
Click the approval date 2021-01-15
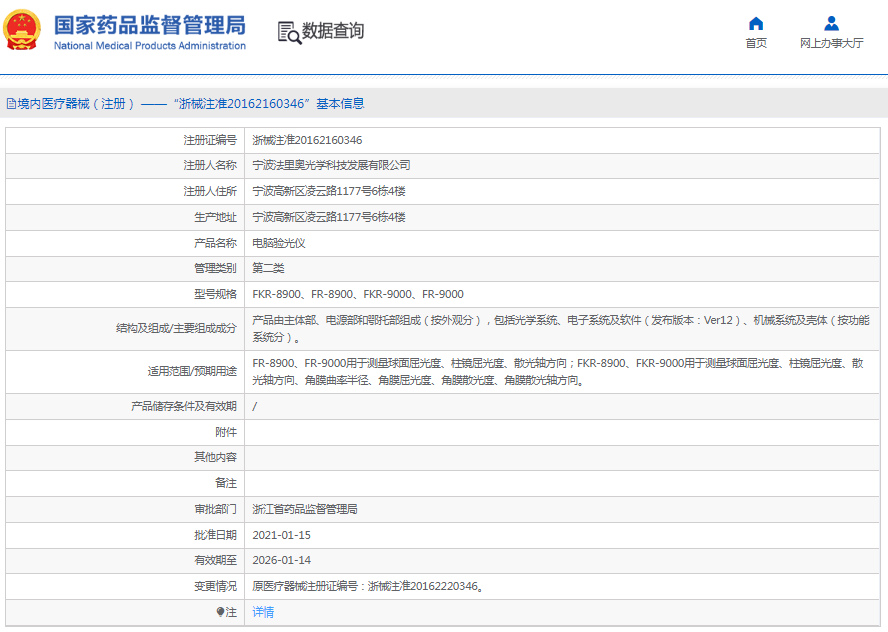tap(281, 535)
